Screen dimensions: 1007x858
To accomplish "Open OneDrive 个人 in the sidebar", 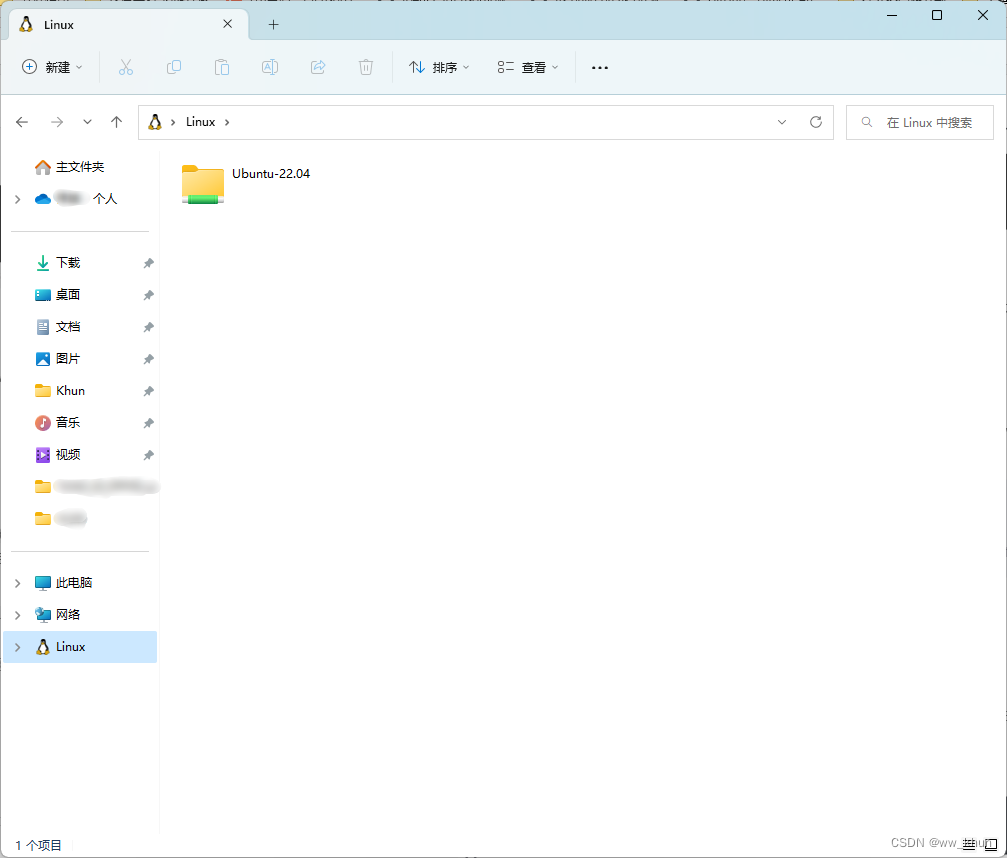I will coord(80,199).
